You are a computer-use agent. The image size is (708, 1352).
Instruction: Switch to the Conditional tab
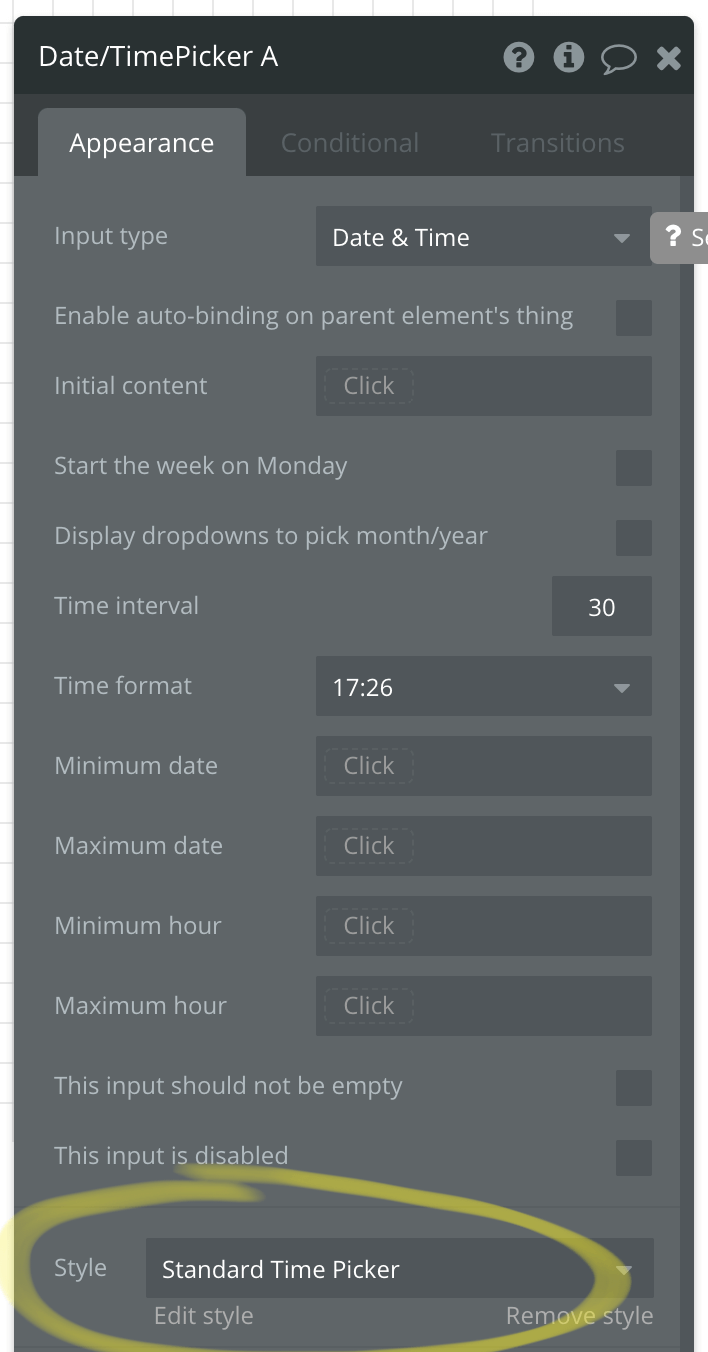[350, 143]
